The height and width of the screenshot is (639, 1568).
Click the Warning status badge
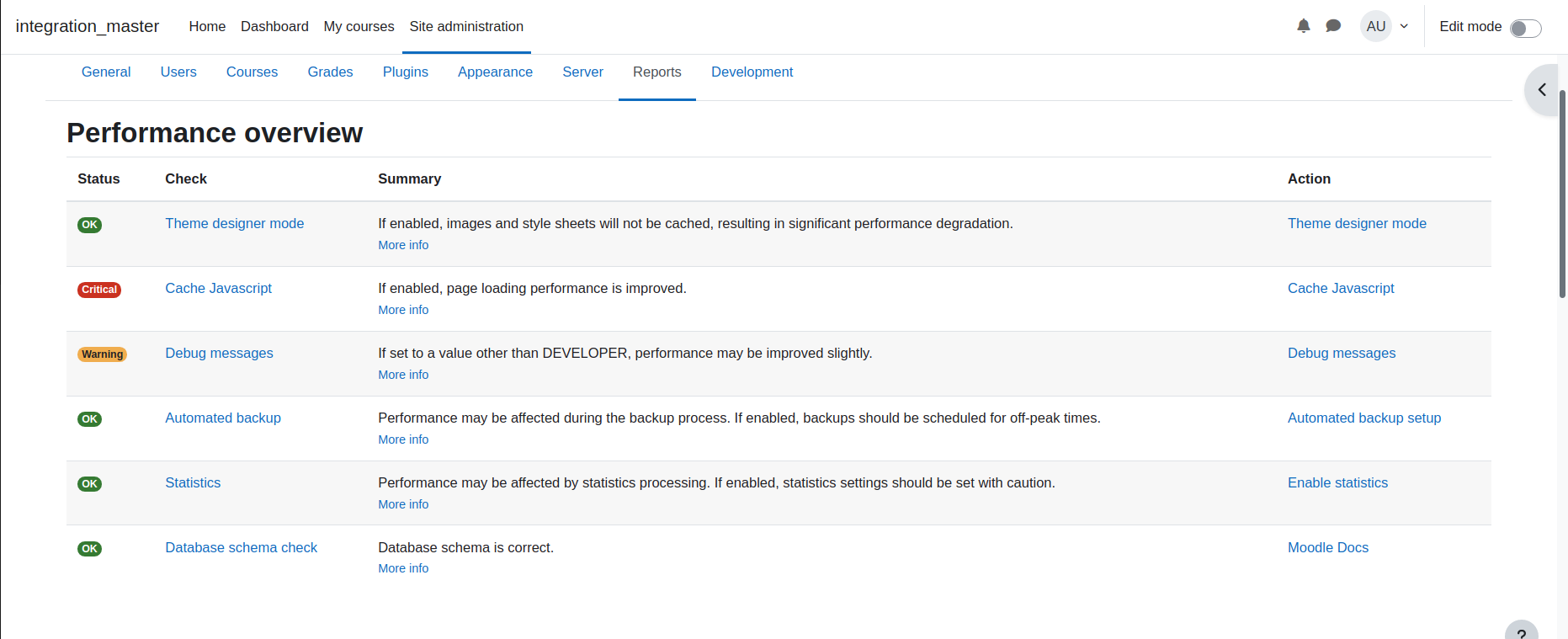(x=103, y=354)
